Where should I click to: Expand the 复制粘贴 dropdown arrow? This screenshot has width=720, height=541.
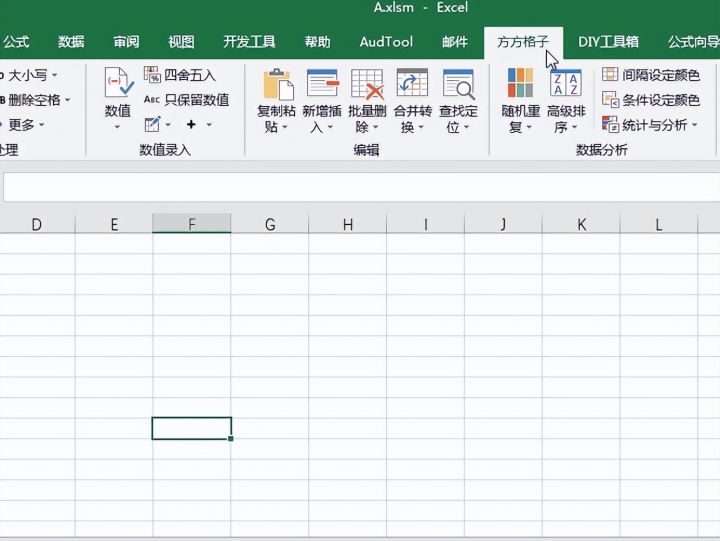285,127
